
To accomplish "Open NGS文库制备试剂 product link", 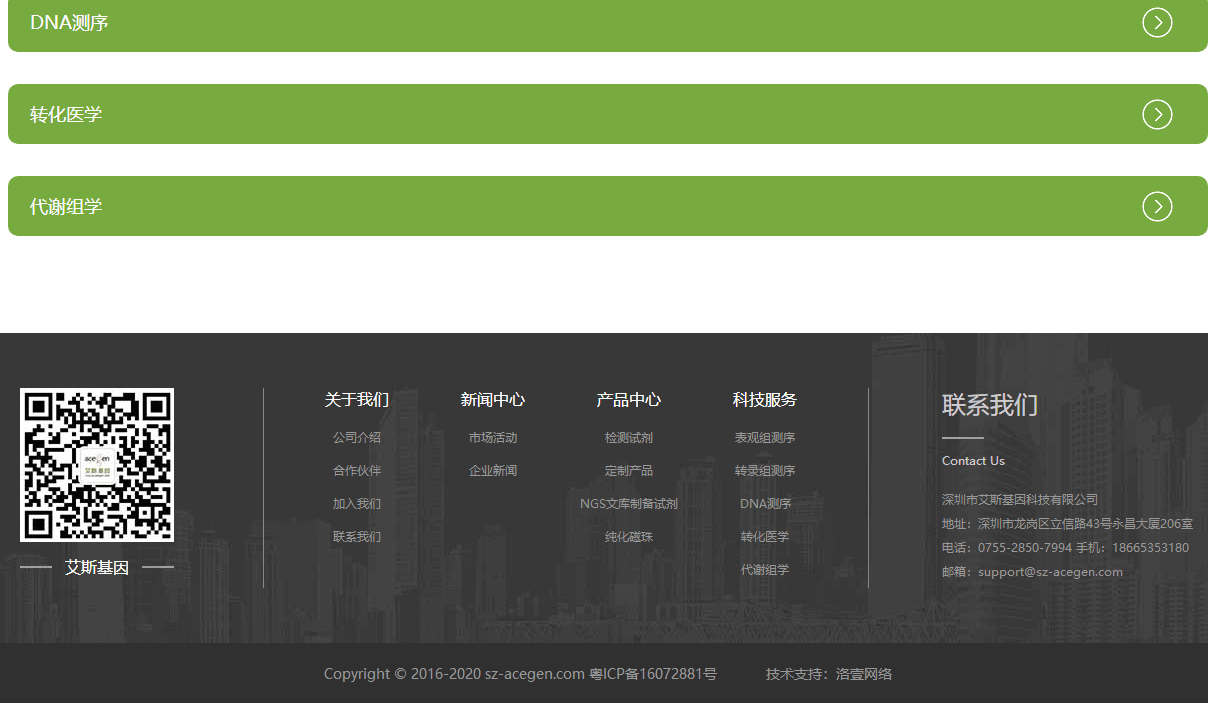I will point(628,504).
